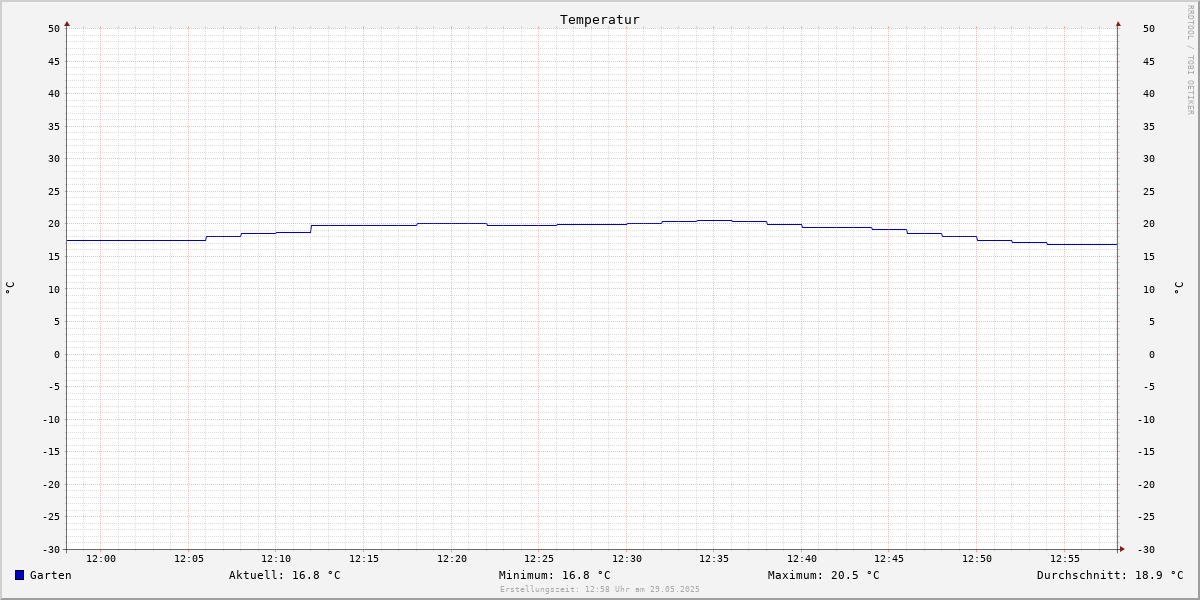Viewport: 1200px width, 600px height.
Task: Click the 12:20 time axis label
Action: click(452, 559)
